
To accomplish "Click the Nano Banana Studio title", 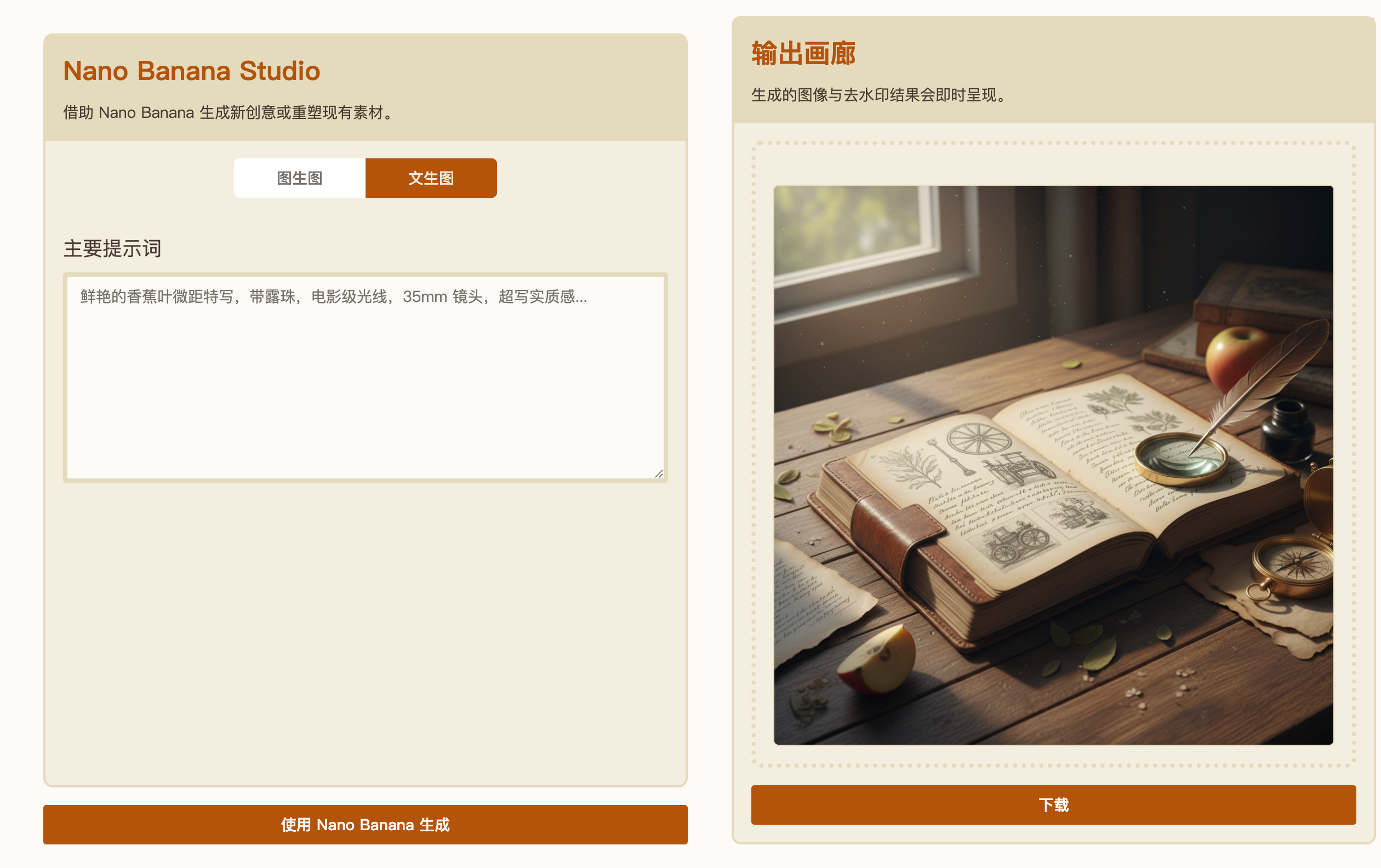I will [192, 71].
